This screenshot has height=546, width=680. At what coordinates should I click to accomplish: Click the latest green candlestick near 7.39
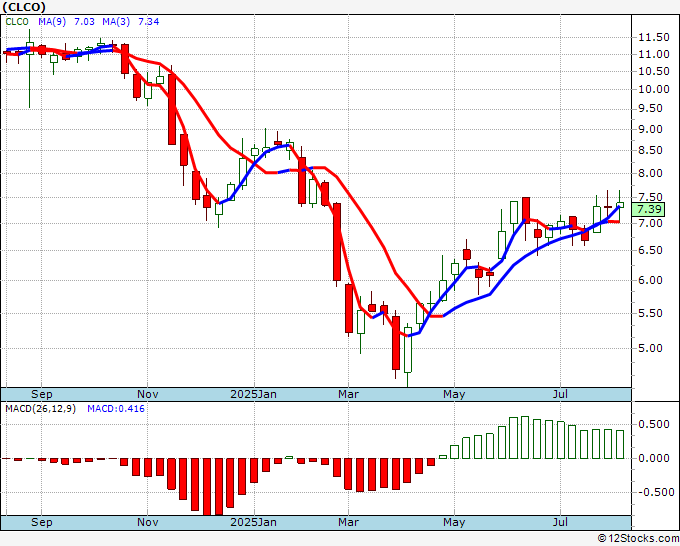(x=620, y=205)
